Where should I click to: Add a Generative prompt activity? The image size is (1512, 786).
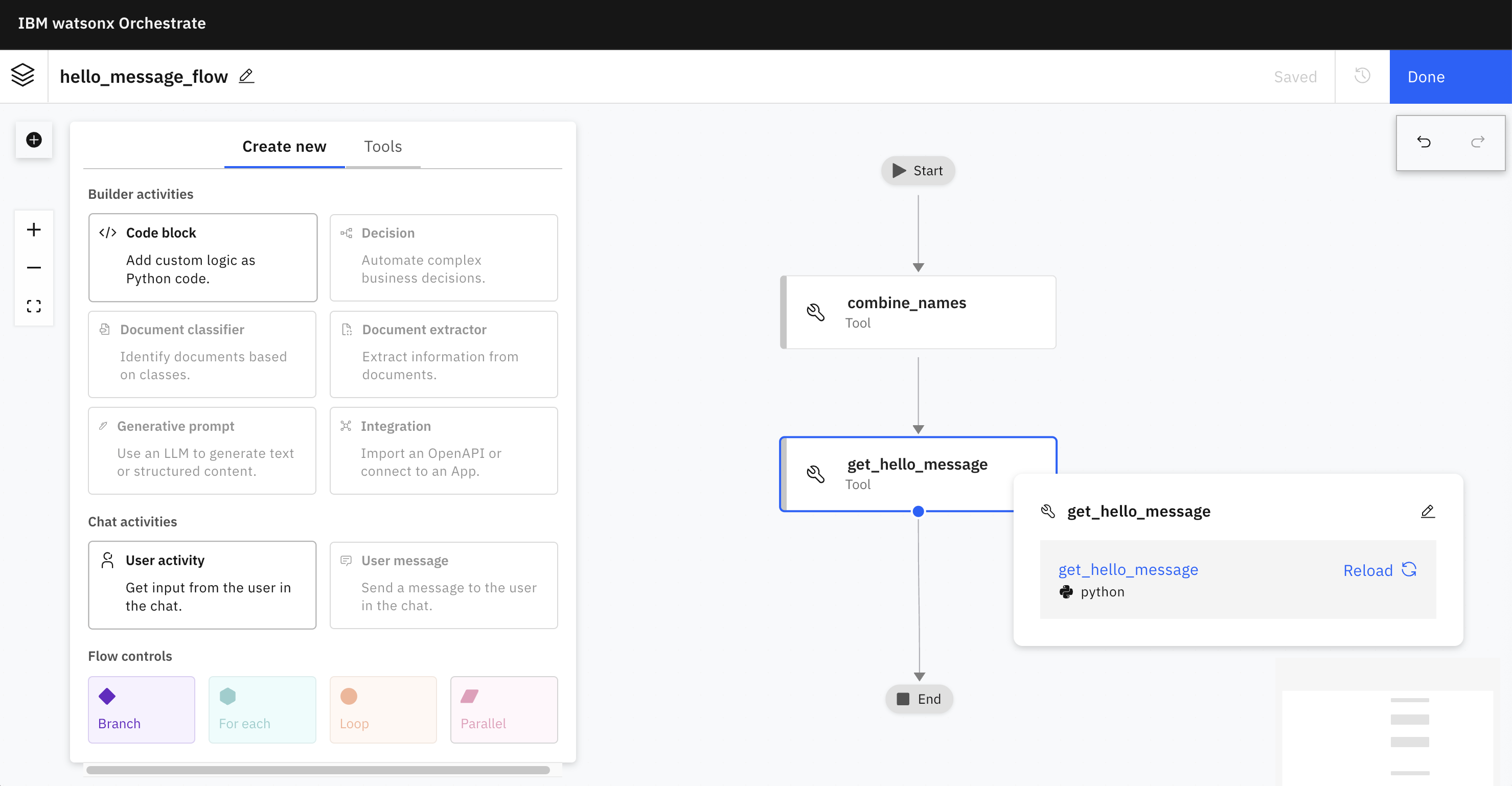[x=202, y=450]
